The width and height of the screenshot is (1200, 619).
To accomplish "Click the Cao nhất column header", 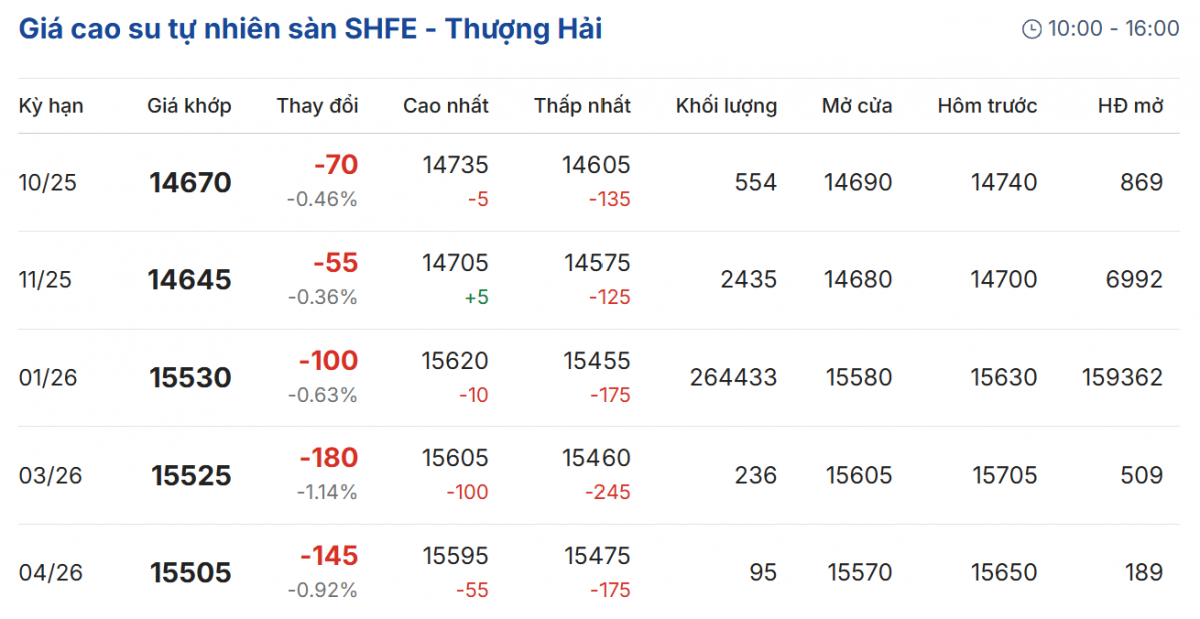I will pos(446,106).
